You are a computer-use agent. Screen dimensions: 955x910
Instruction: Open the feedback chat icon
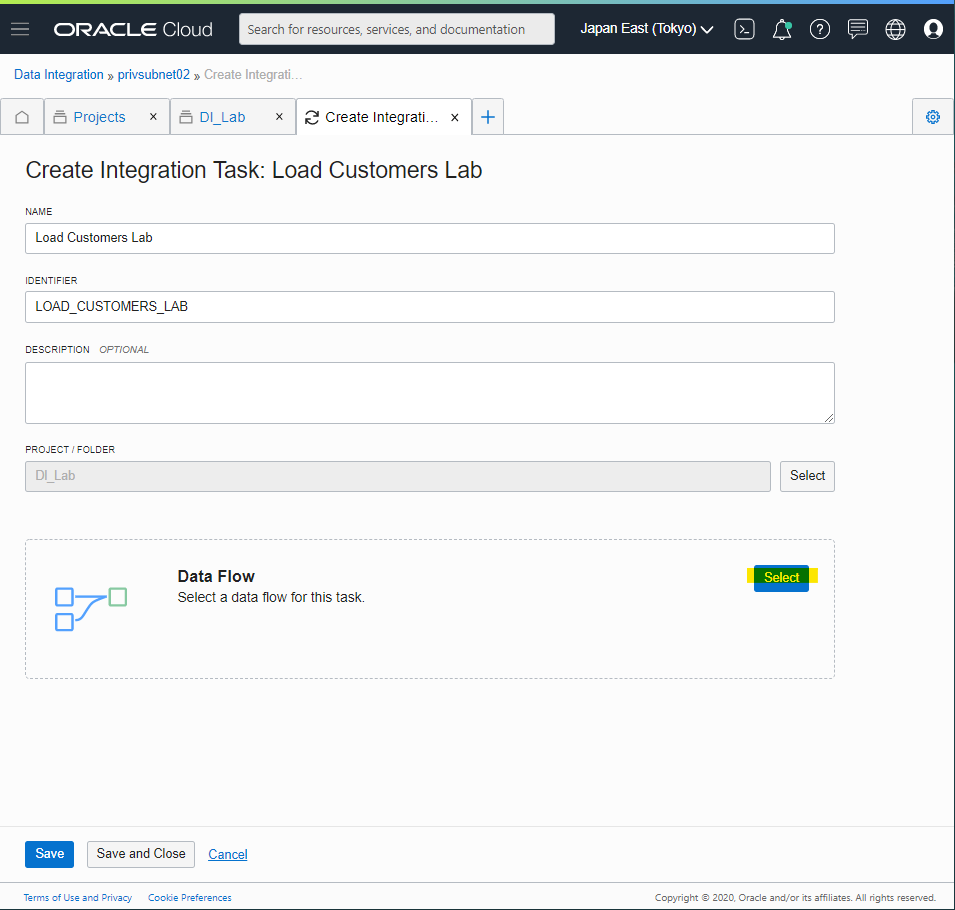click(x=858, y=29)
